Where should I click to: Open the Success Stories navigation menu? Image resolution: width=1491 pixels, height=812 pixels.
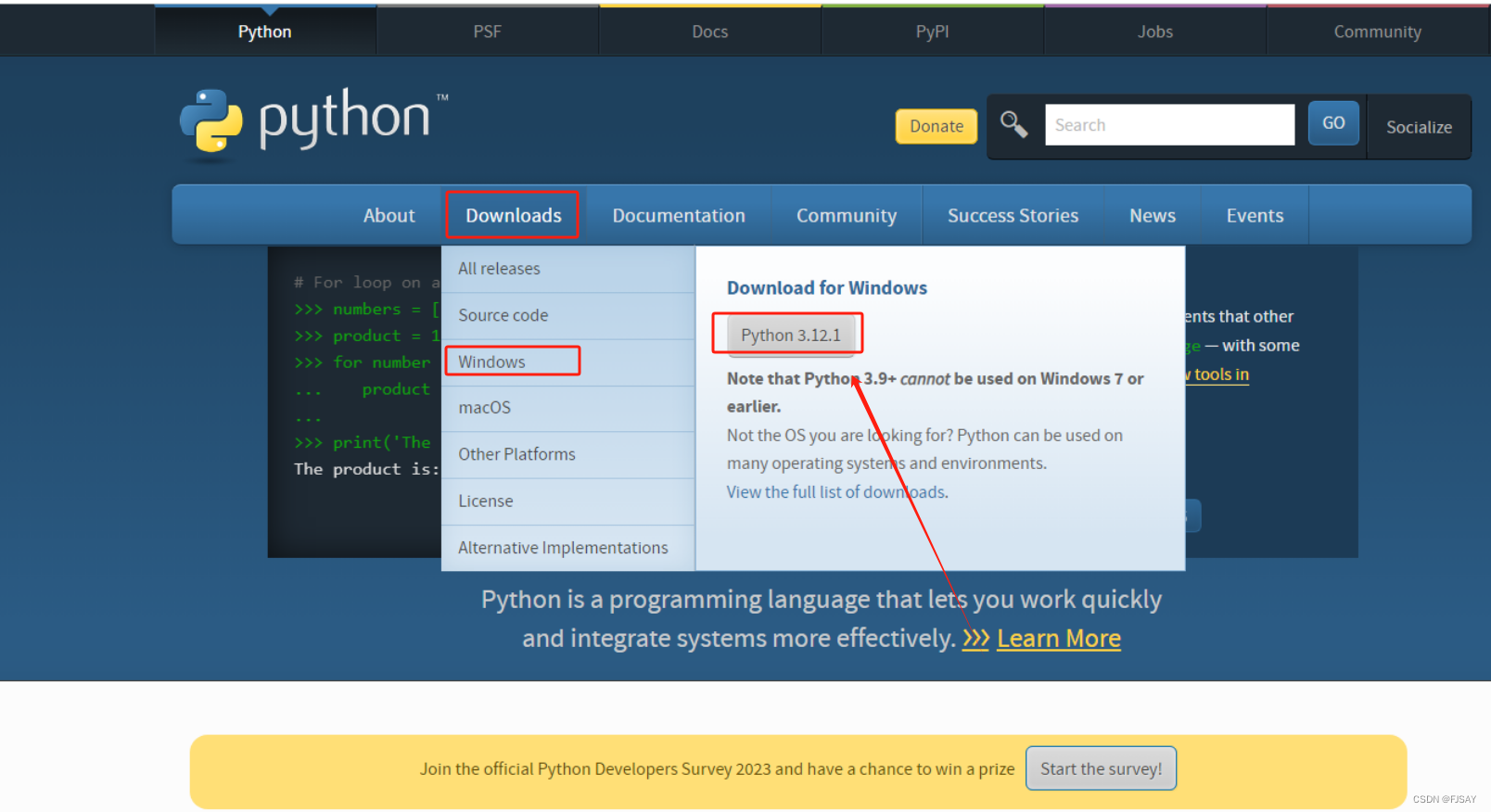[1013, 215]
